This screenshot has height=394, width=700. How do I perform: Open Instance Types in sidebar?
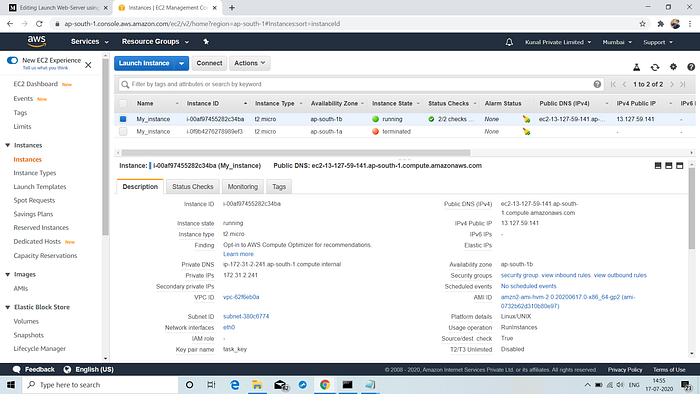(35, 173)
